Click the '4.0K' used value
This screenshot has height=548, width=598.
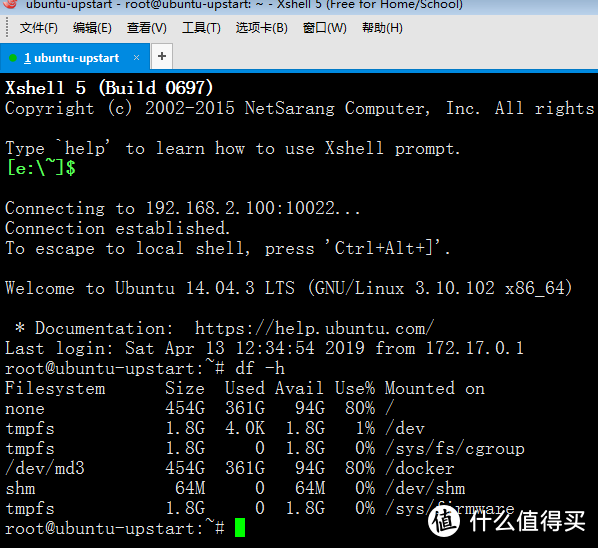pos(245,428)
